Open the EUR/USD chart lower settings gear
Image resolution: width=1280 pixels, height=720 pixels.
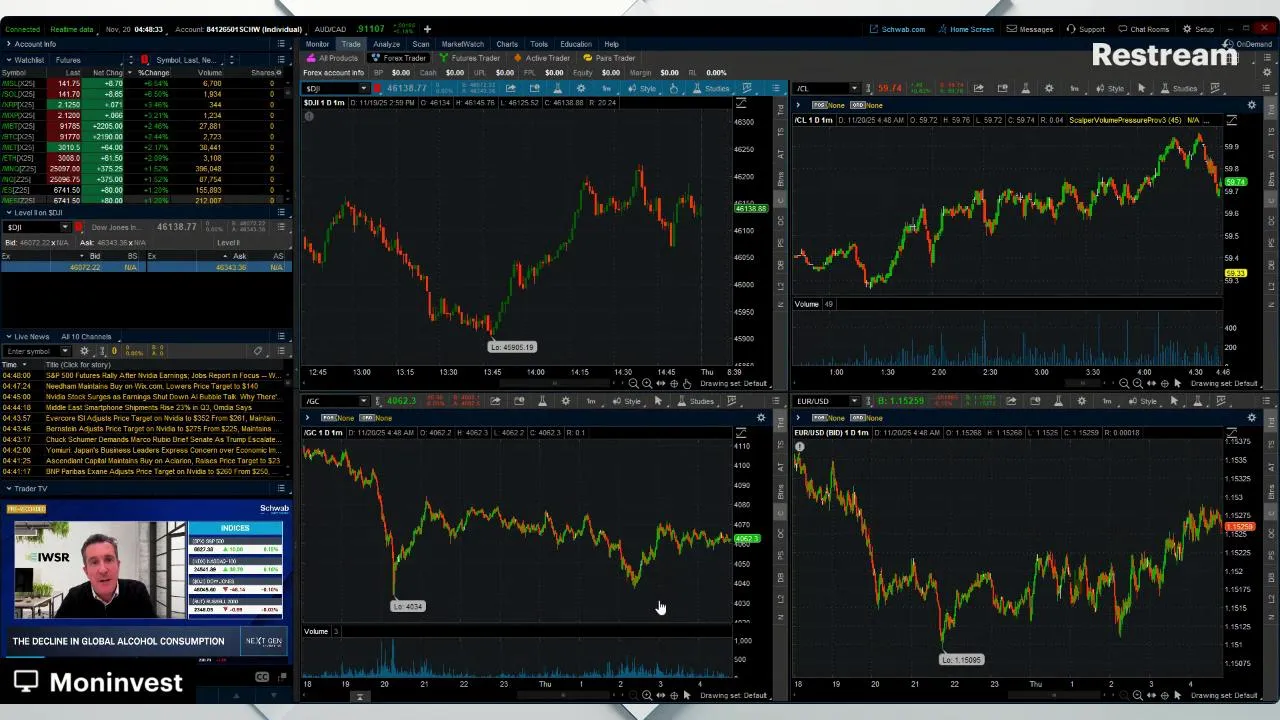tap(1251, 417)
